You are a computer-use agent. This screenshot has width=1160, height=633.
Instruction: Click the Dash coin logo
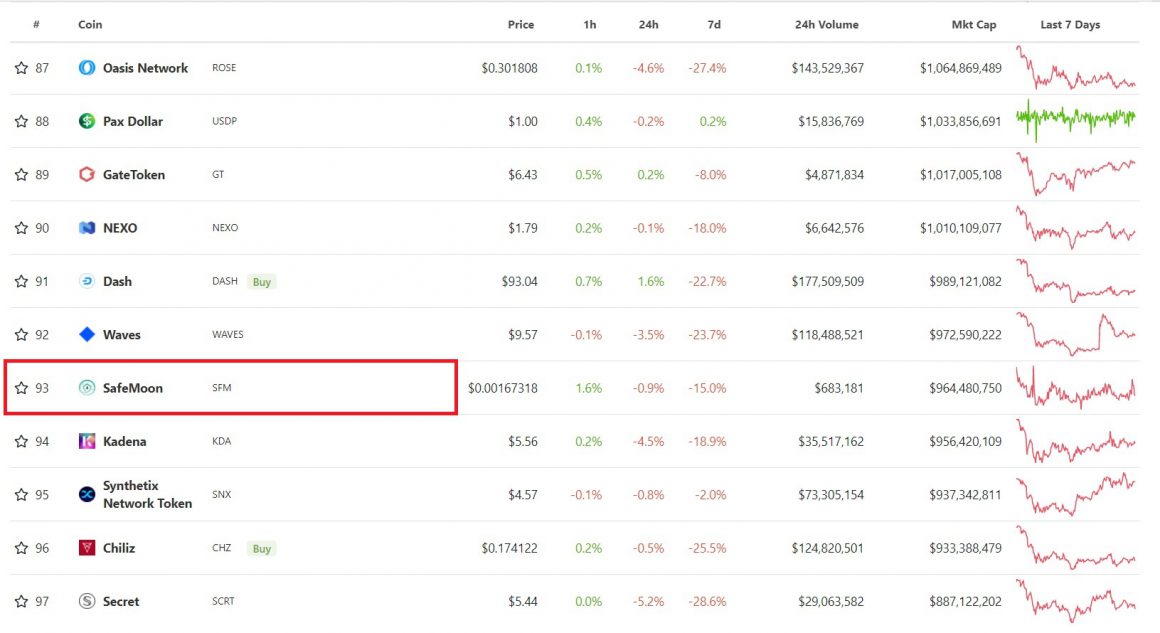click(85, 281)
